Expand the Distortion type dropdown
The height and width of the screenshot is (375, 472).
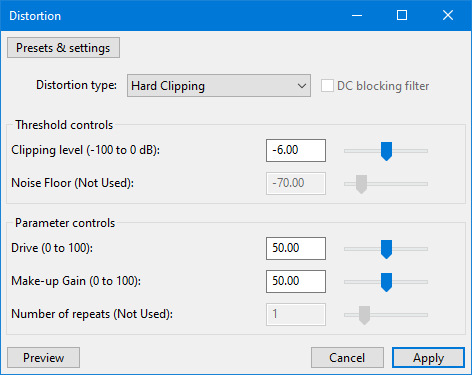click(x=219, y=86)
